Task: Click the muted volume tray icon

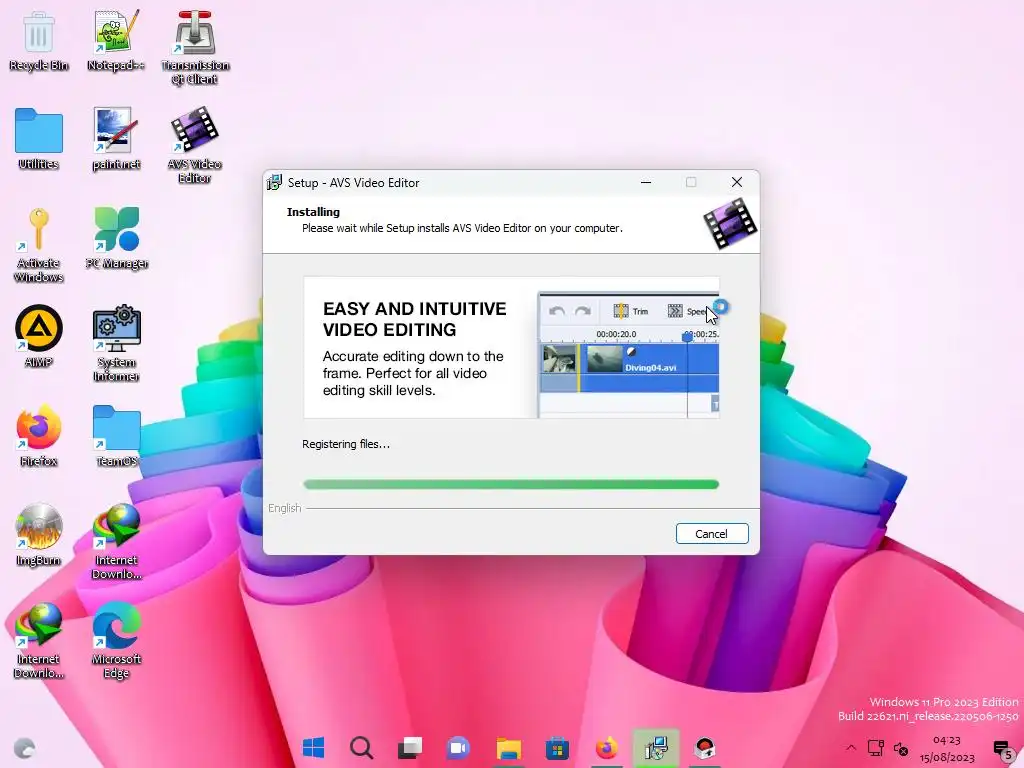Action: 901,748
